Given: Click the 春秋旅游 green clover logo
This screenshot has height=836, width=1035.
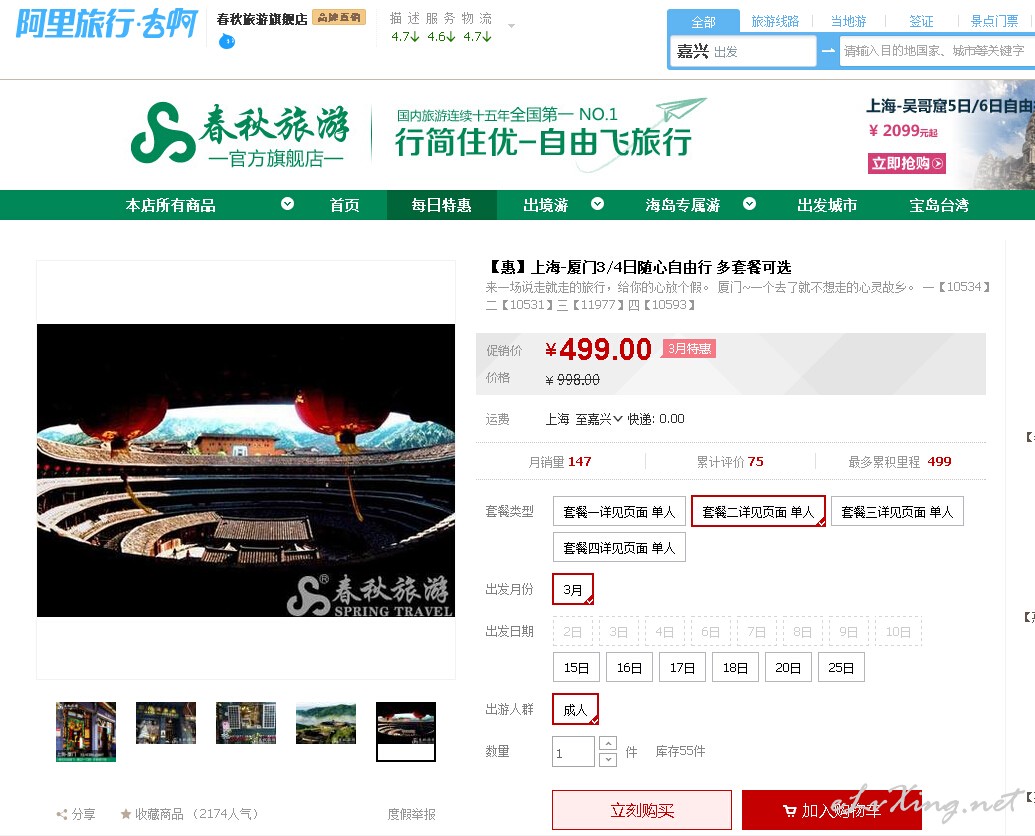Looking at the screenshot, I should [x=163, y=133].
